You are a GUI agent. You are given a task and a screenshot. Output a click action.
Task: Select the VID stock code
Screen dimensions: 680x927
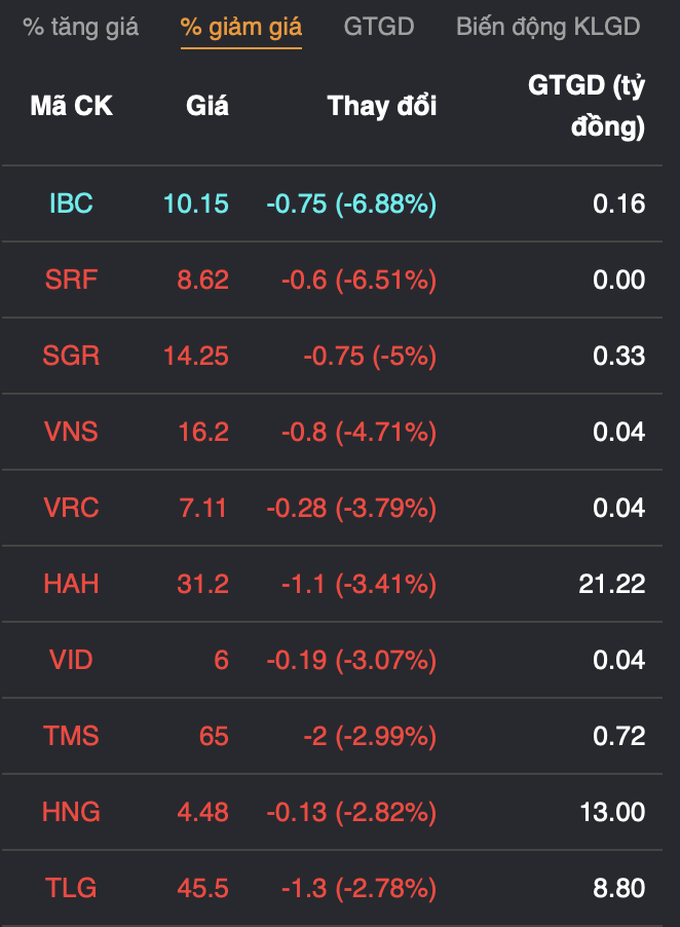[x=72, y=660]
